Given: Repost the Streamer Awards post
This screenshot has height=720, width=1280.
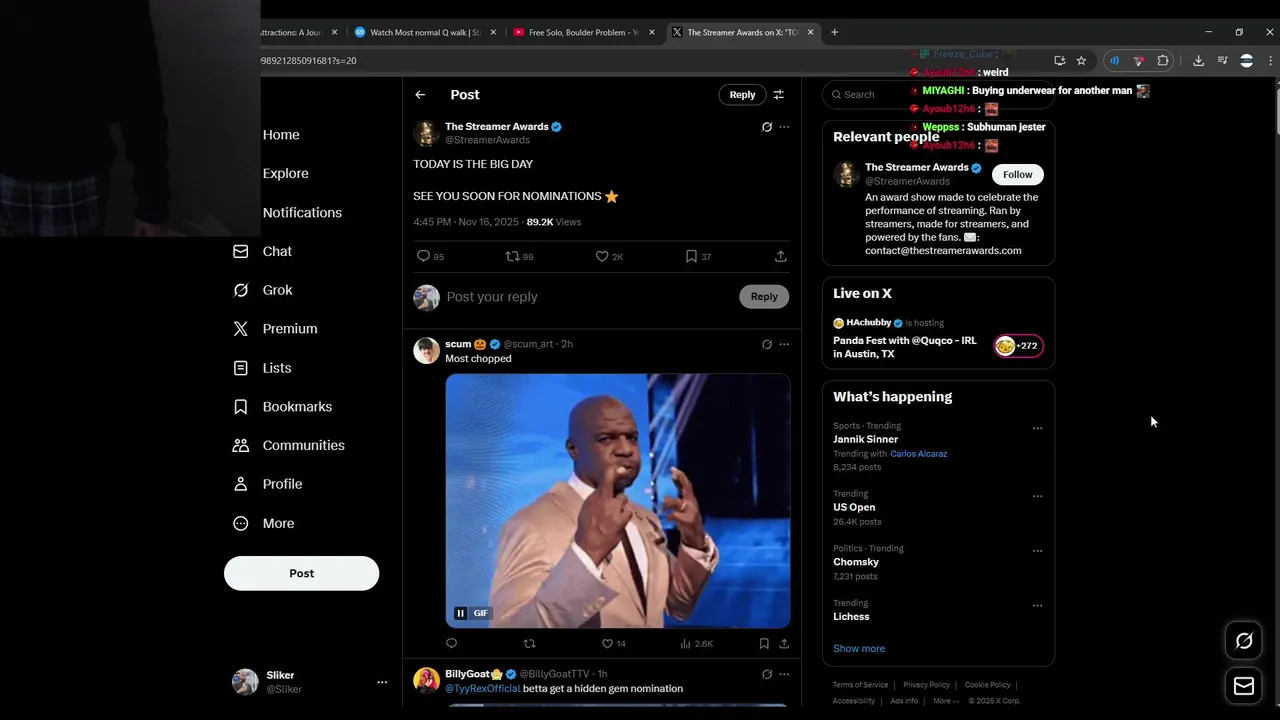Looking at the screenshot, I should [512, 257].
